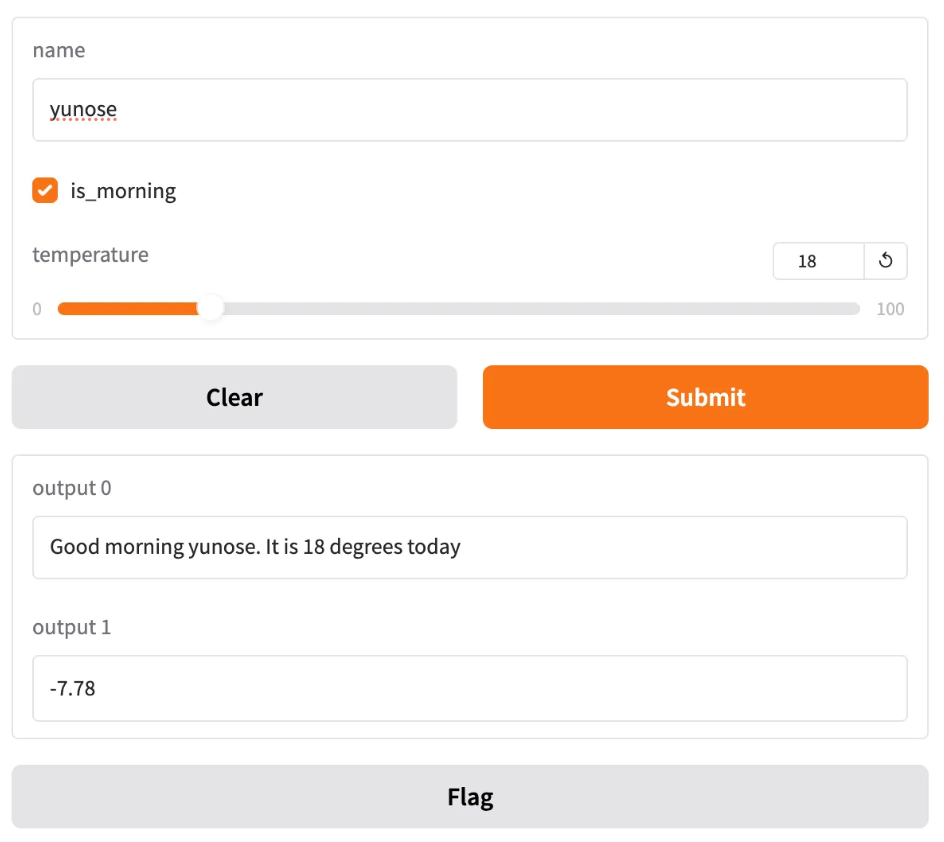Click the output 1 box showing -7.78
944x842 pixels.
pos(470,689)
